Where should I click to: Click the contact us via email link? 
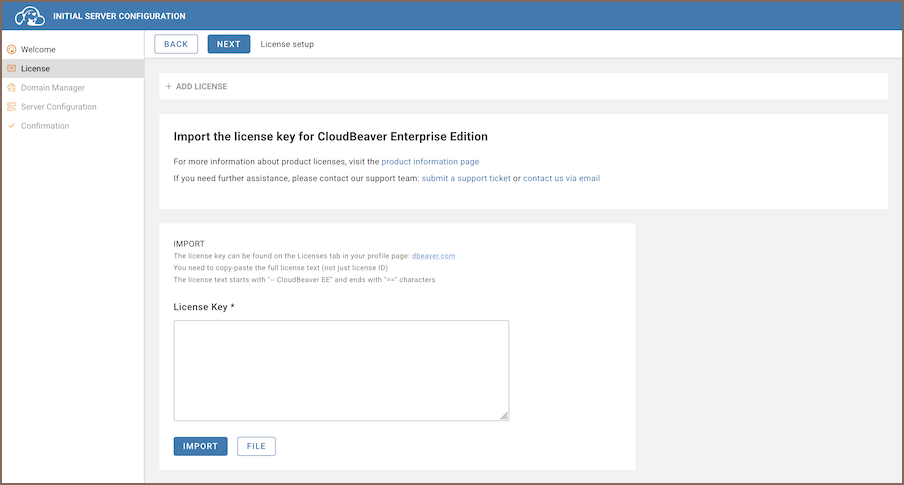tap(561, 178)
